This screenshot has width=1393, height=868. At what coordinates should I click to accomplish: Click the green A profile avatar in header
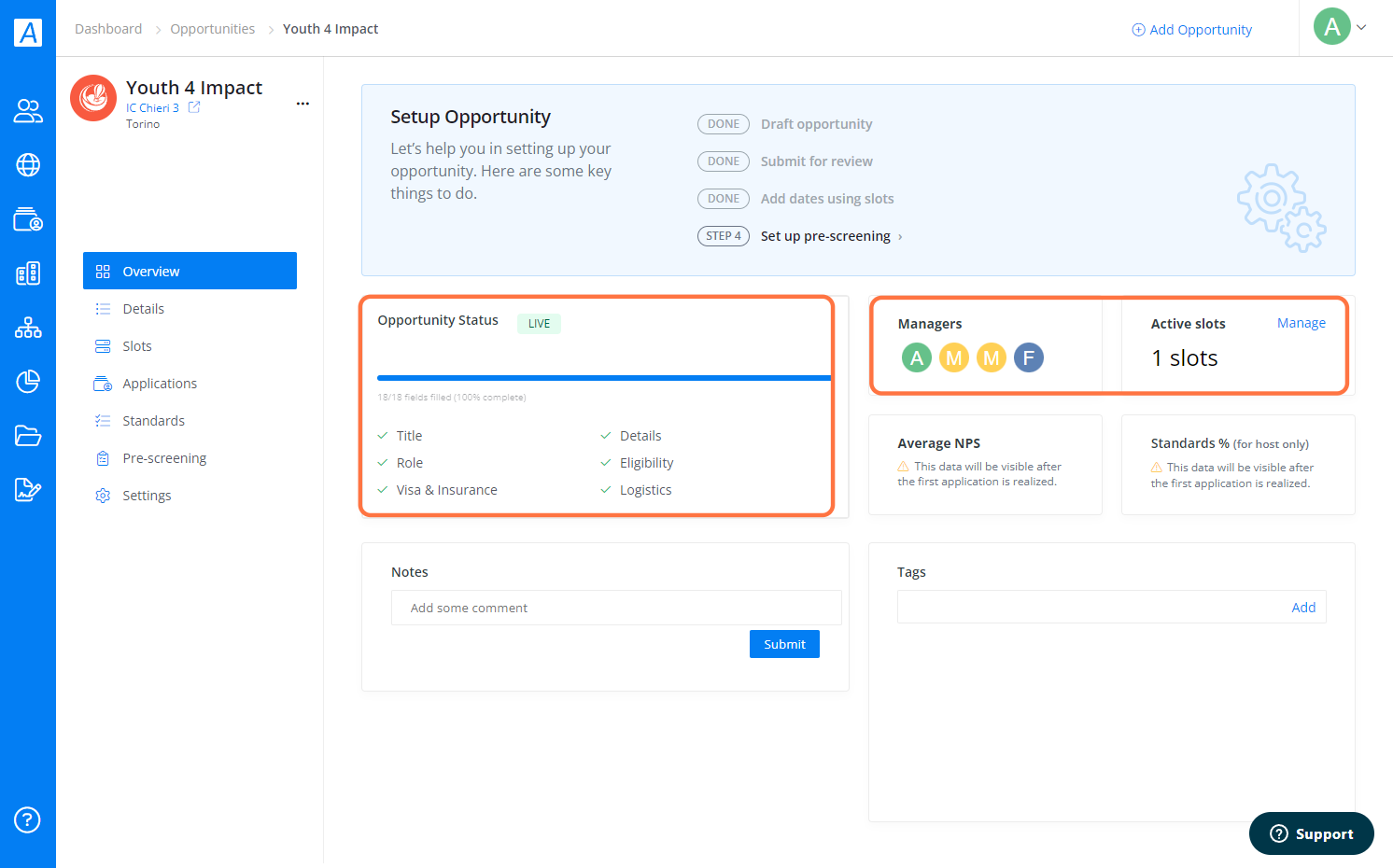(x=1332, y=27)
